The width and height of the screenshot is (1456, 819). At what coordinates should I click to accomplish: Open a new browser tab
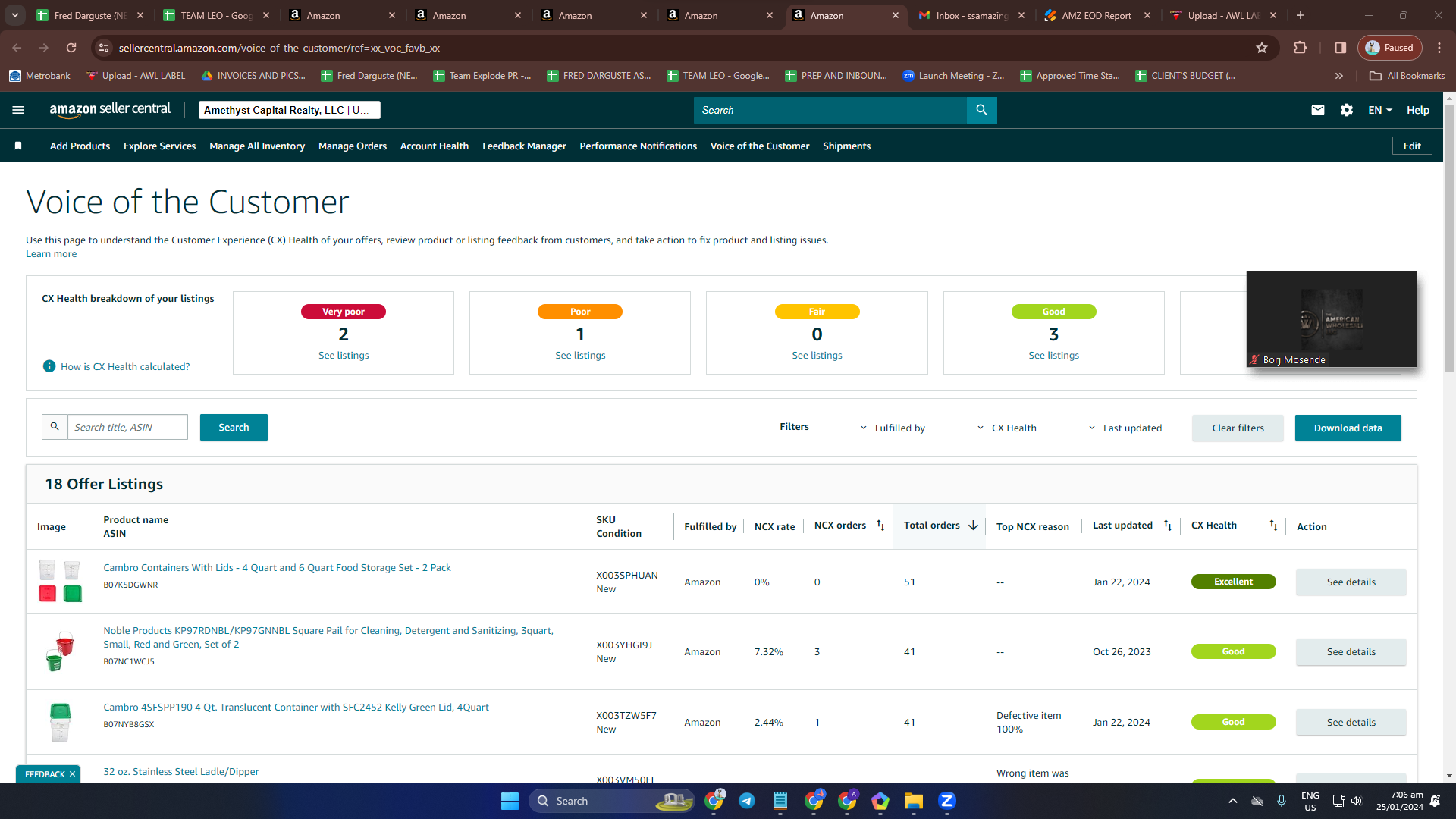coord(1301,15)
